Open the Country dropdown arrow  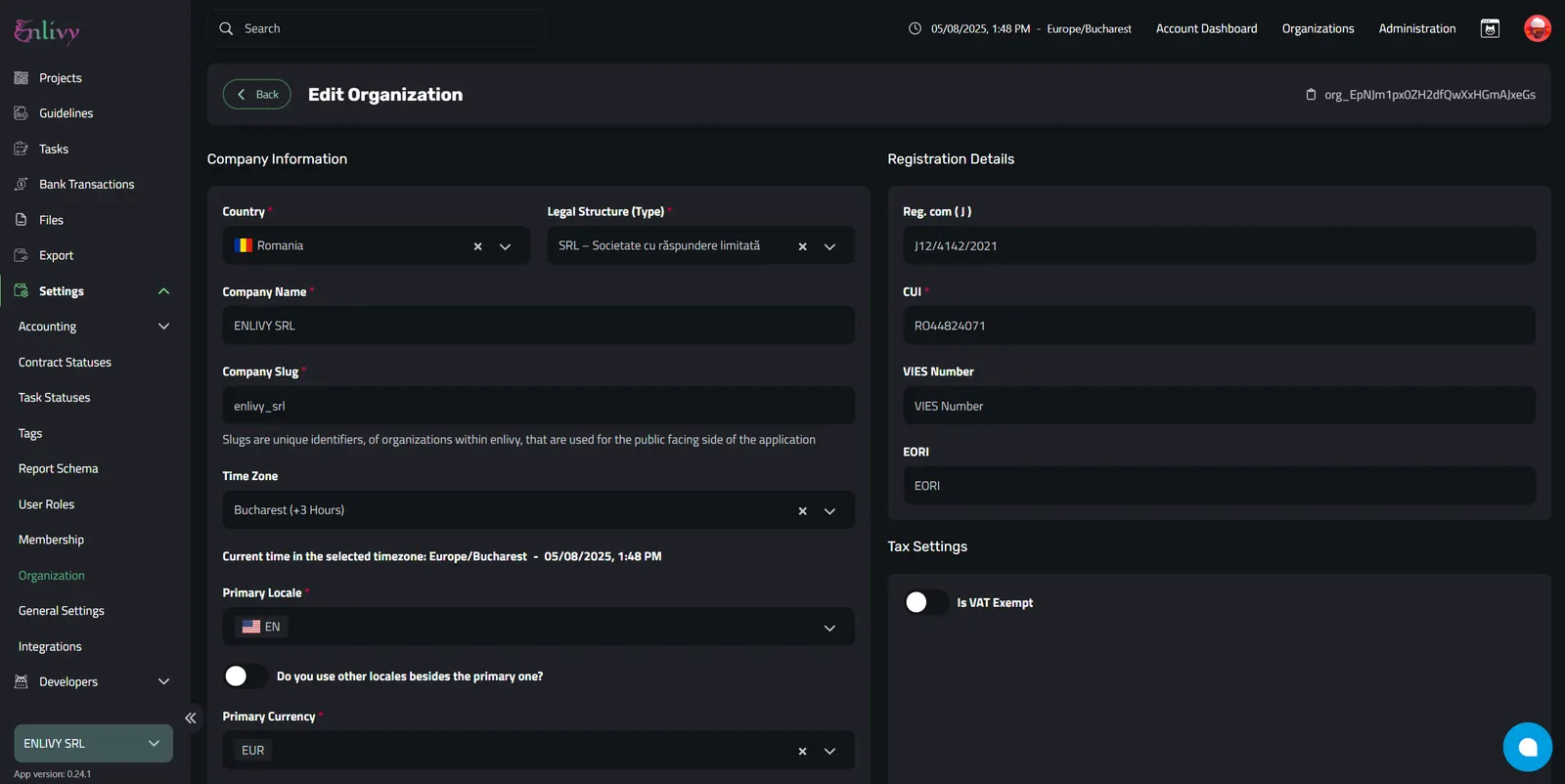coord(506,246)
